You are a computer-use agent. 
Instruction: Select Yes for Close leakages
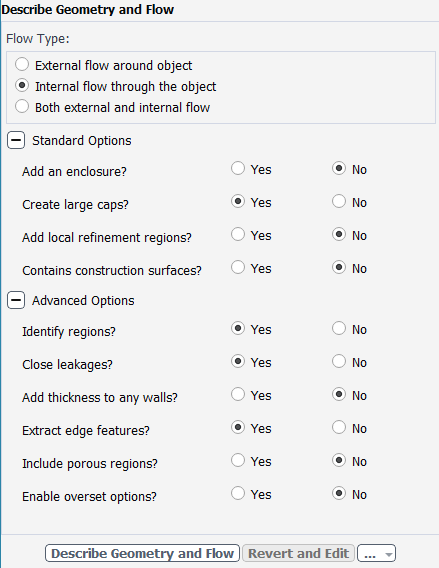pyautogui.click(x=238, y=362)
